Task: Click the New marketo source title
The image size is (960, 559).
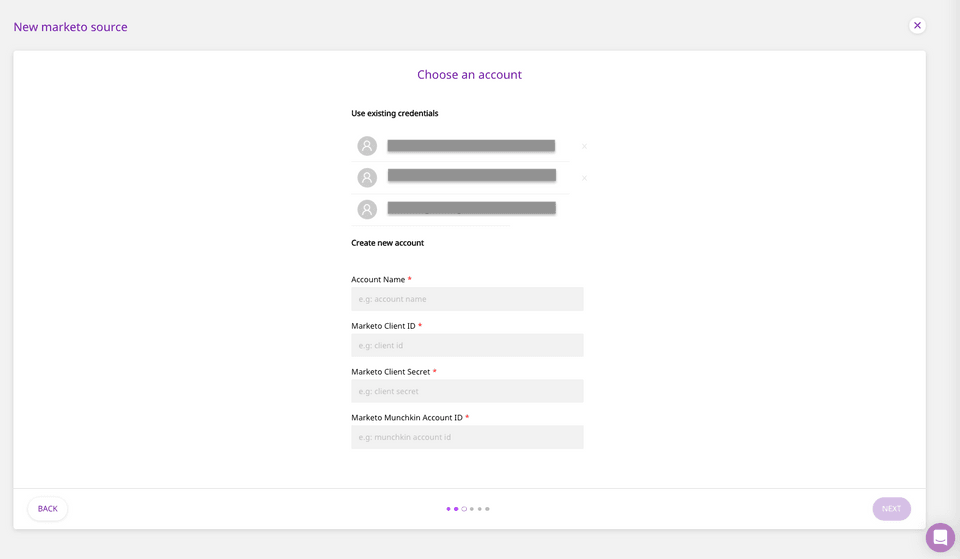Action: (x=70, y=27)
